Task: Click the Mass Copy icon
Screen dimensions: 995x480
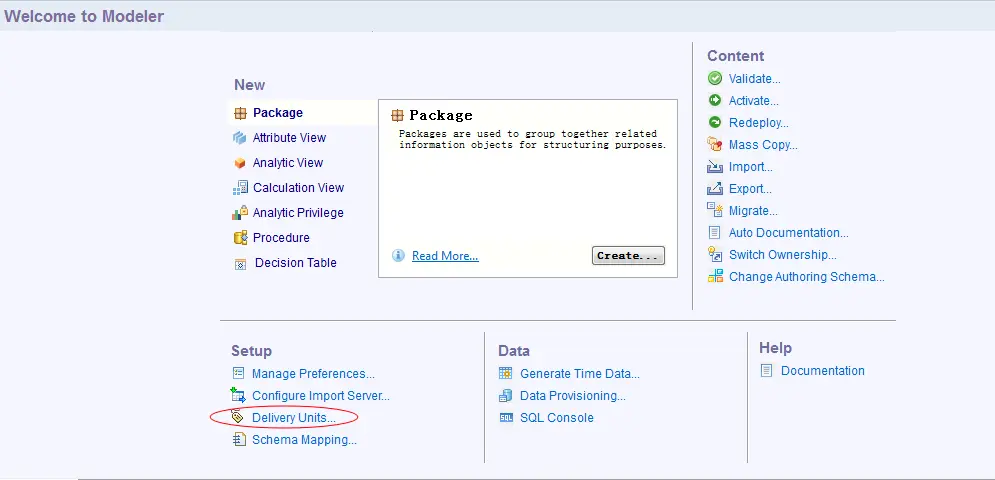Action: 715,145
